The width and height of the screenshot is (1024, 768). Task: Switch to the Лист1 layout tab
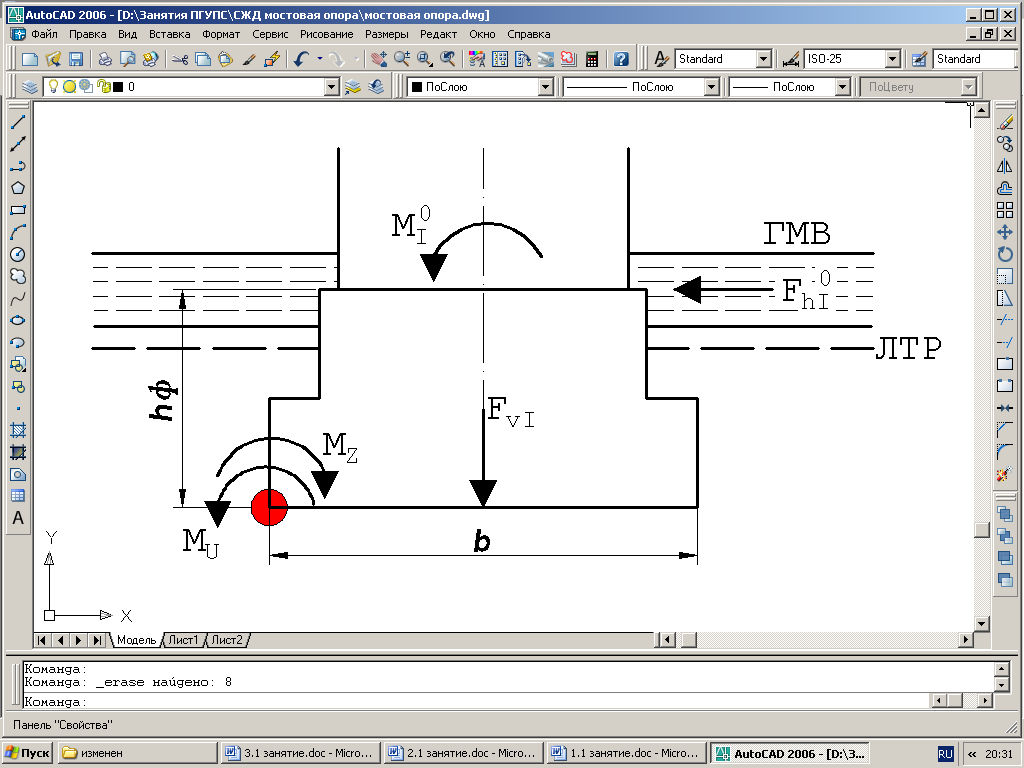point(183,640)
